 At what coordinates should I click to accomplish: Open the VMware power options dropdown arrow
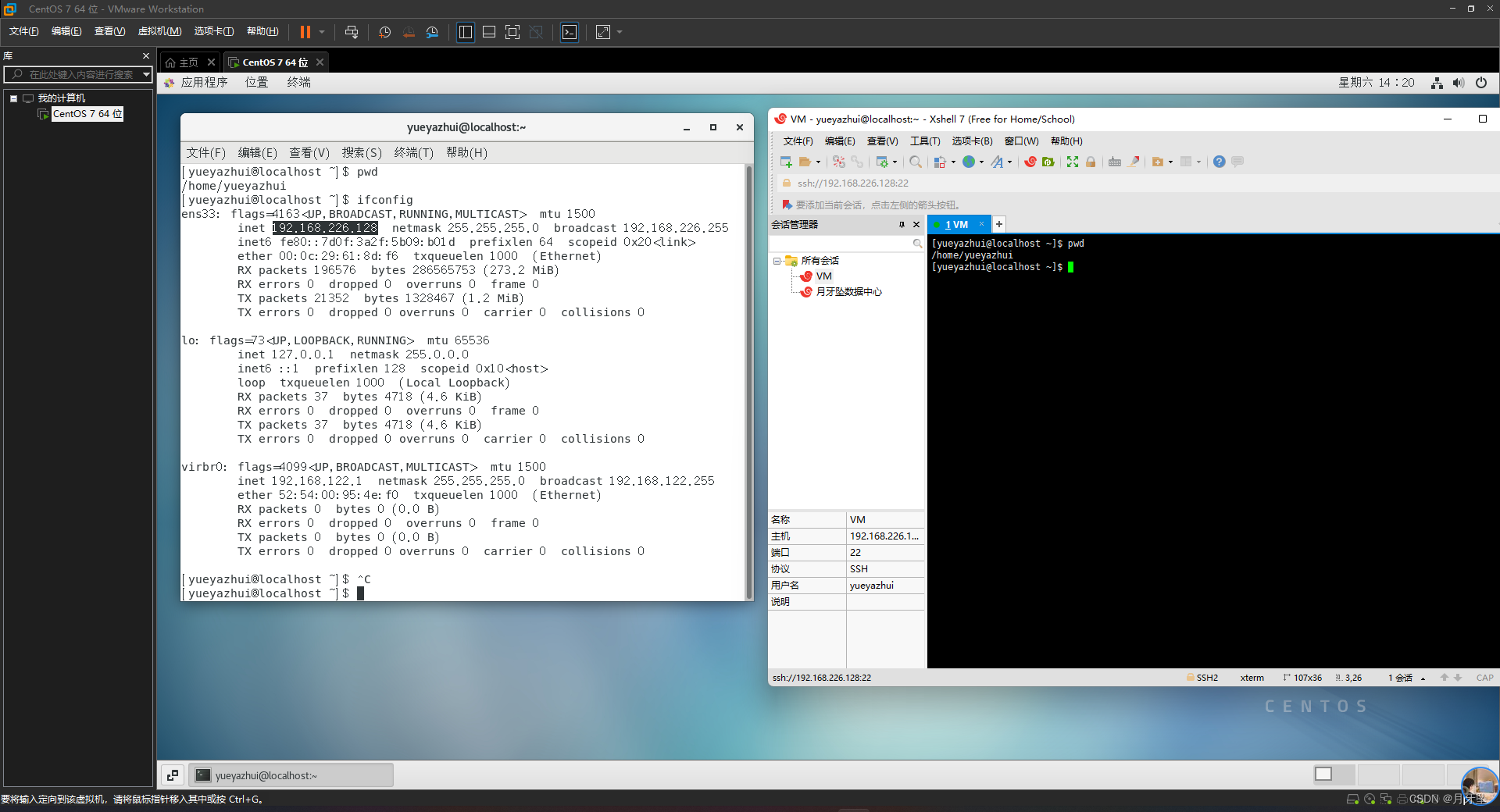[x=322, y=32]
